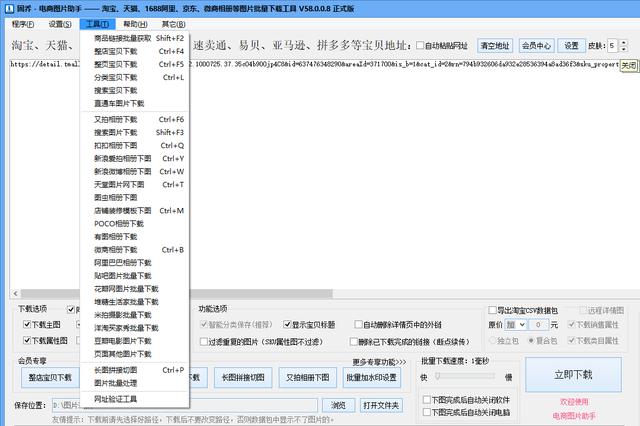Image resolution: width=640 pixels, height=426 pixels.
Task: Toggle 显示宝贝标题 checkbox
Action: point(288,325)
